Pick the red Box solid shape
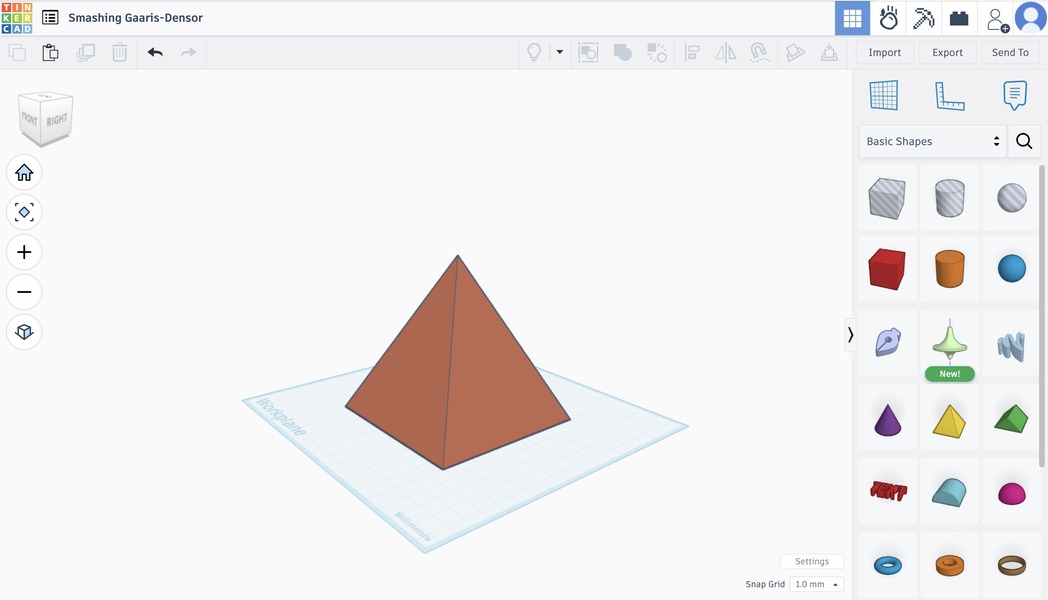Screen dimensions: 1048x600 tap(886, 269)
